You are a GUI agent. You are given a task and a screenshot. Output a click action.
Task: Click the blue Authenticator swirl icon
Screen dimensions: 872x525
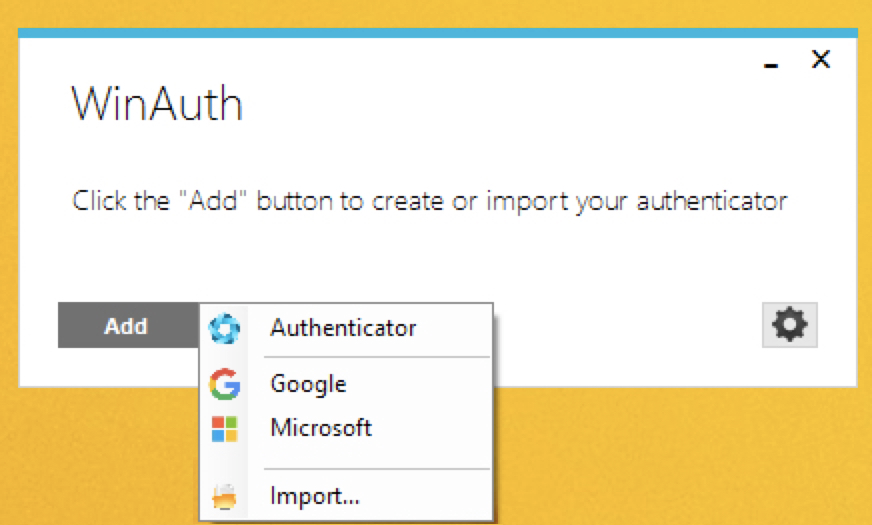pyautogui.click(x=224, y=328)
